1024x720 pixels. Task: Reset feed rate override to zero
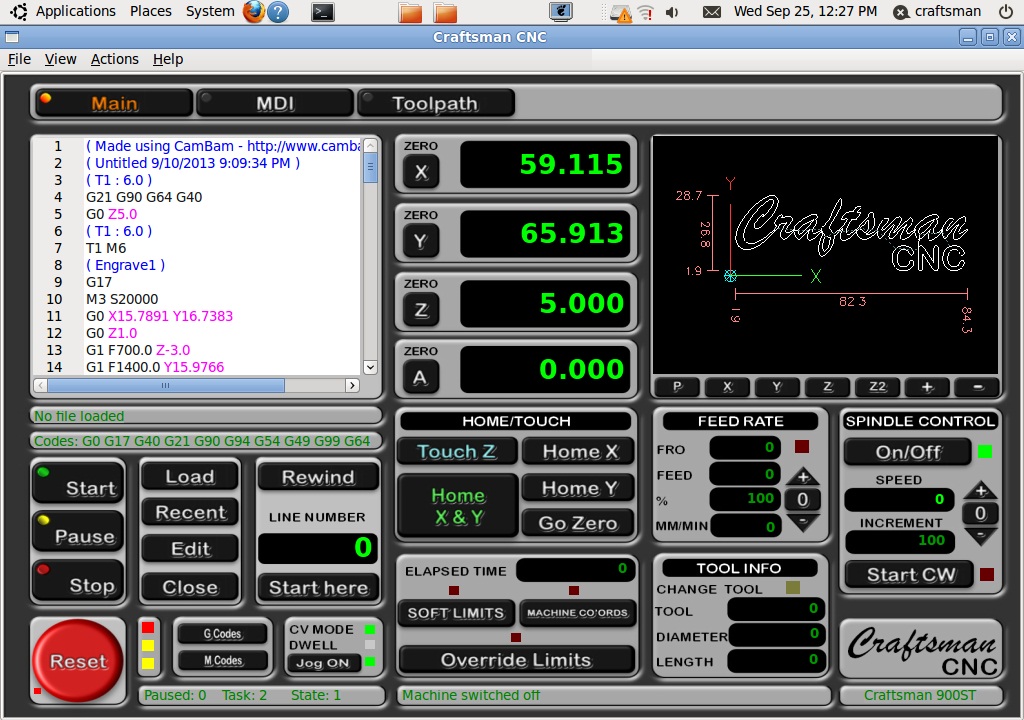pyautogui.click(x=803, y=500)
